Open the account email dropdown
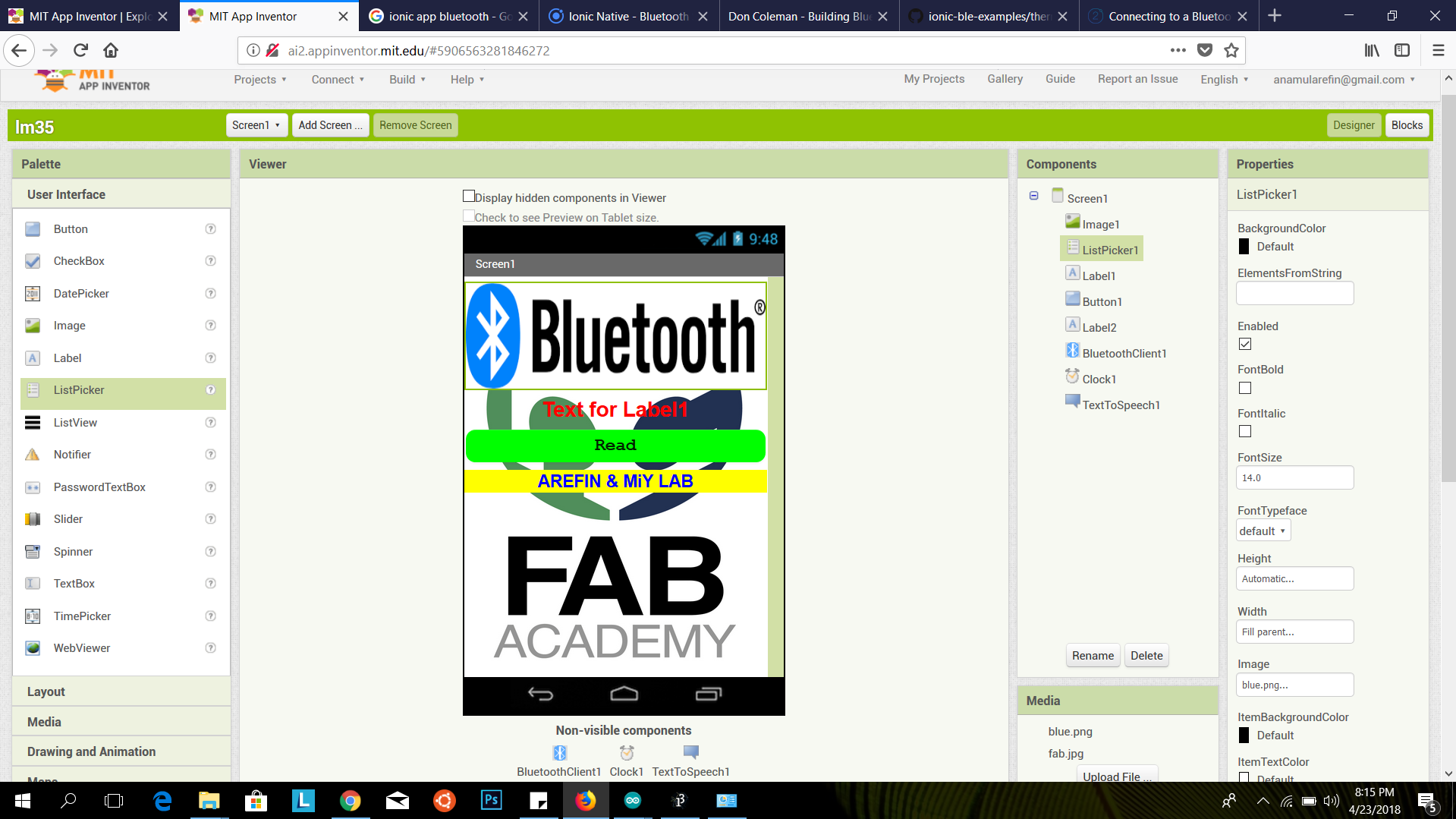This screenshot has width=1456, height=819. coord(1344,80)
